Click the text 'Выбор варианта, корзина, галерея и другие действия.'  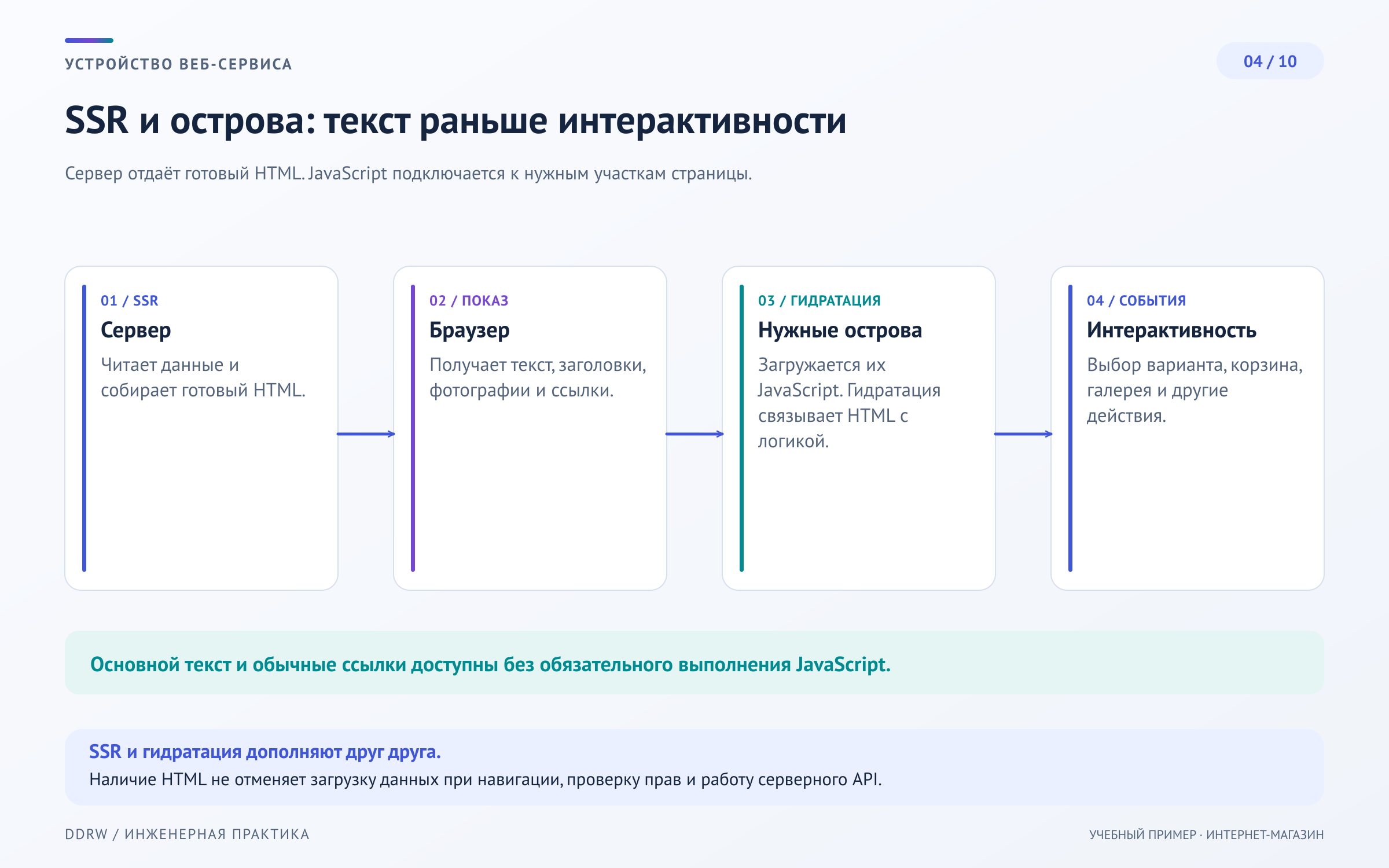click(1195, 390)
